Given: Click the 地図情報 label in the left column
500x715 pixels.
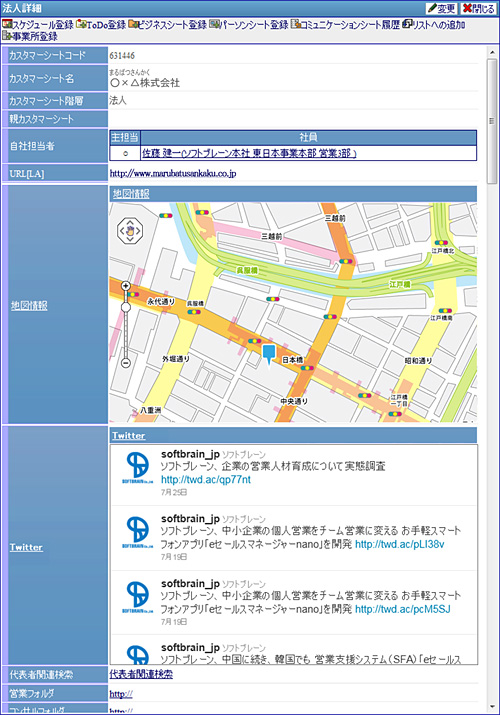Looking at the screenshot, I should click(29, 306).
